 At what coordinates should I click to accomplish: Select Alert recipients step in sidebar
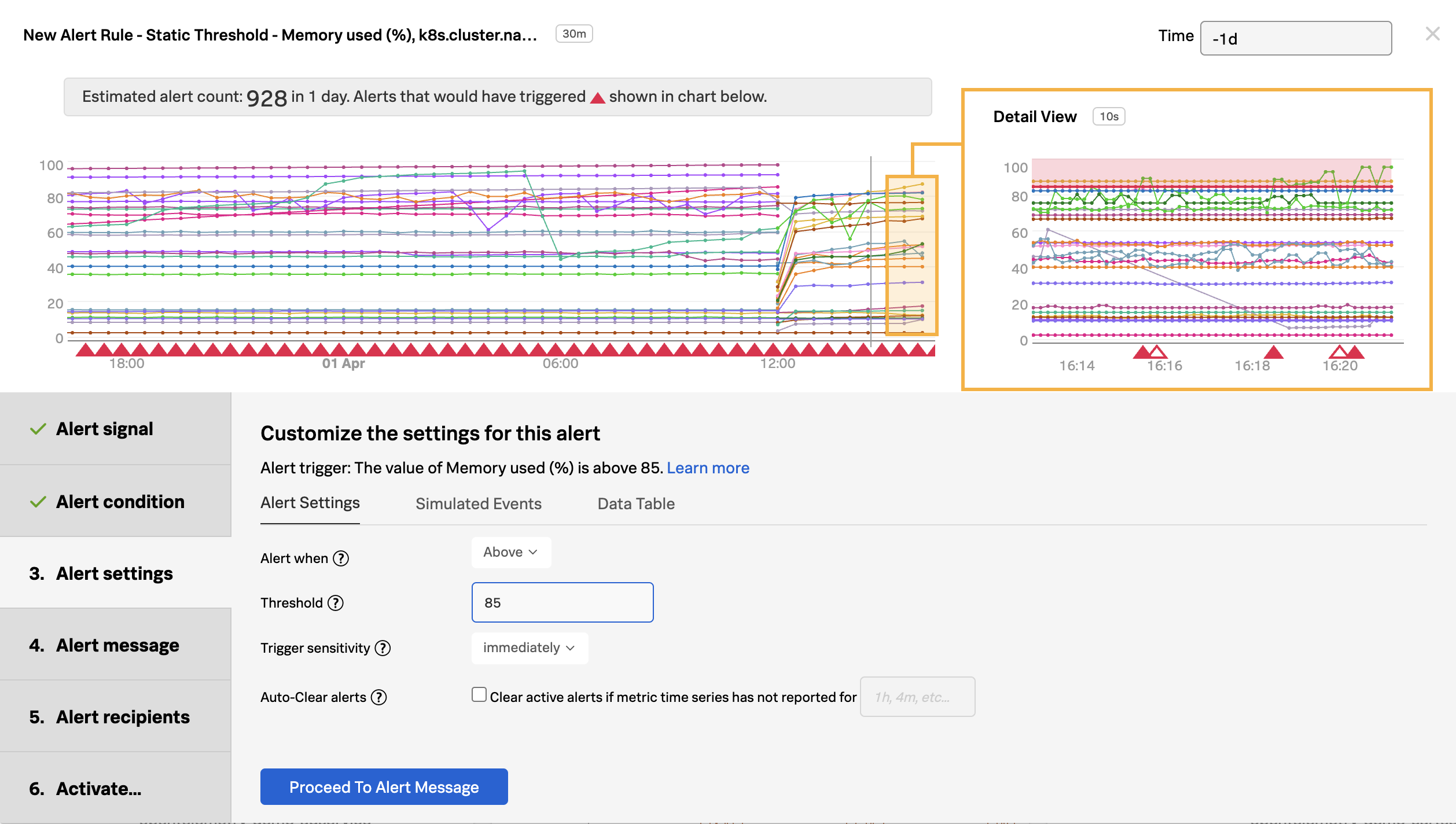123,717
